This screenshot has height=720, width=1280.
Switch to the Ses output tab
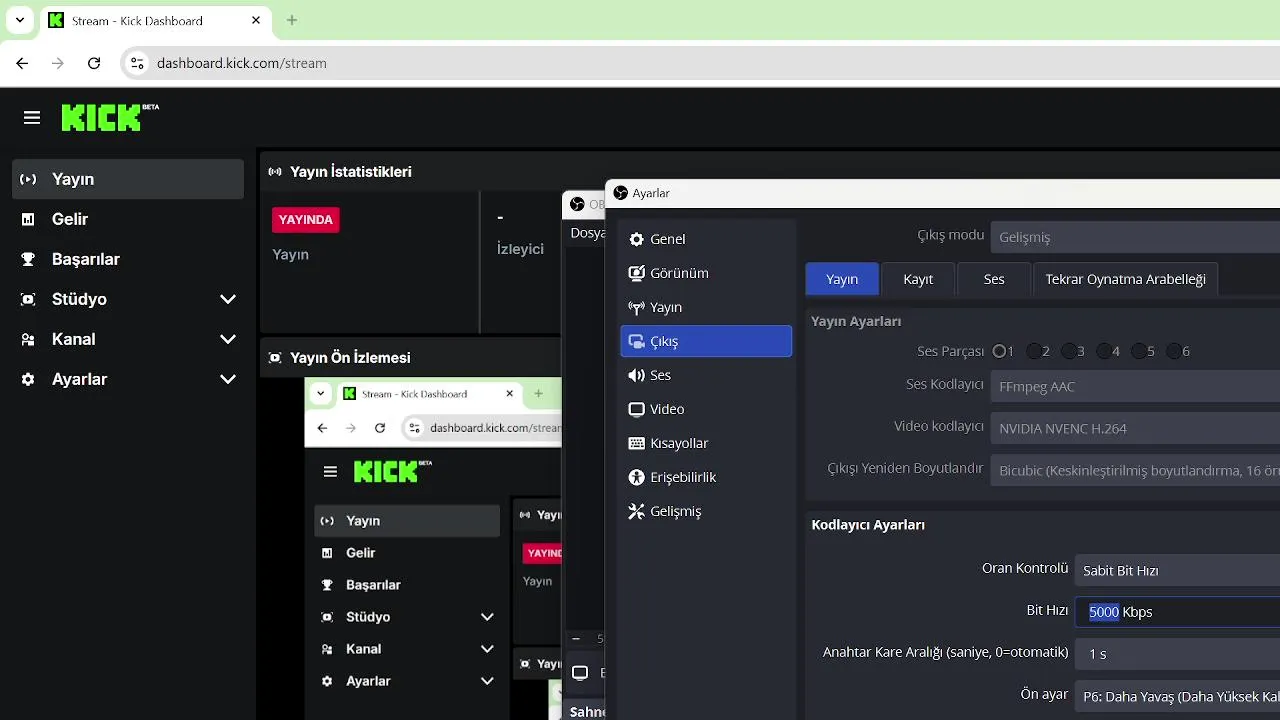pyautogui.click(x=994, y=279)
